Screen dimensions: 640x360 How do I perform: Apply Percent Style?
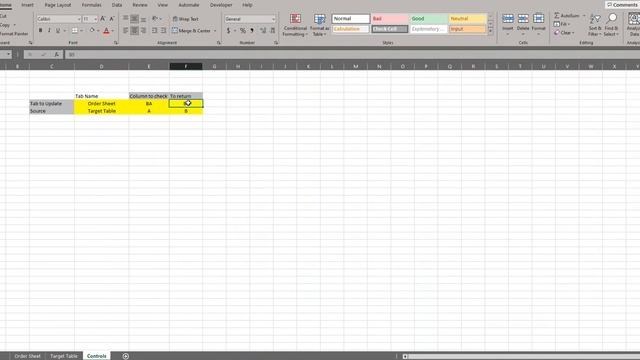[243, 31]
